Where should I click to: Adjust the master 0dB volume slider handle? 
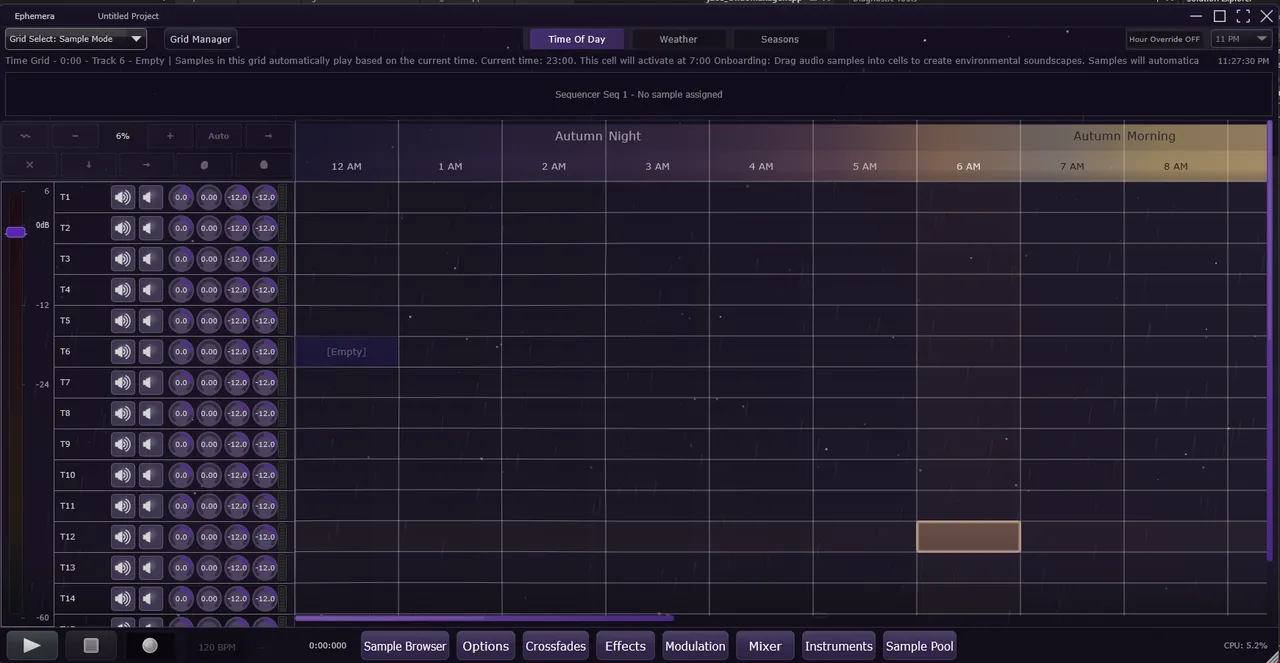coord(16,232)
